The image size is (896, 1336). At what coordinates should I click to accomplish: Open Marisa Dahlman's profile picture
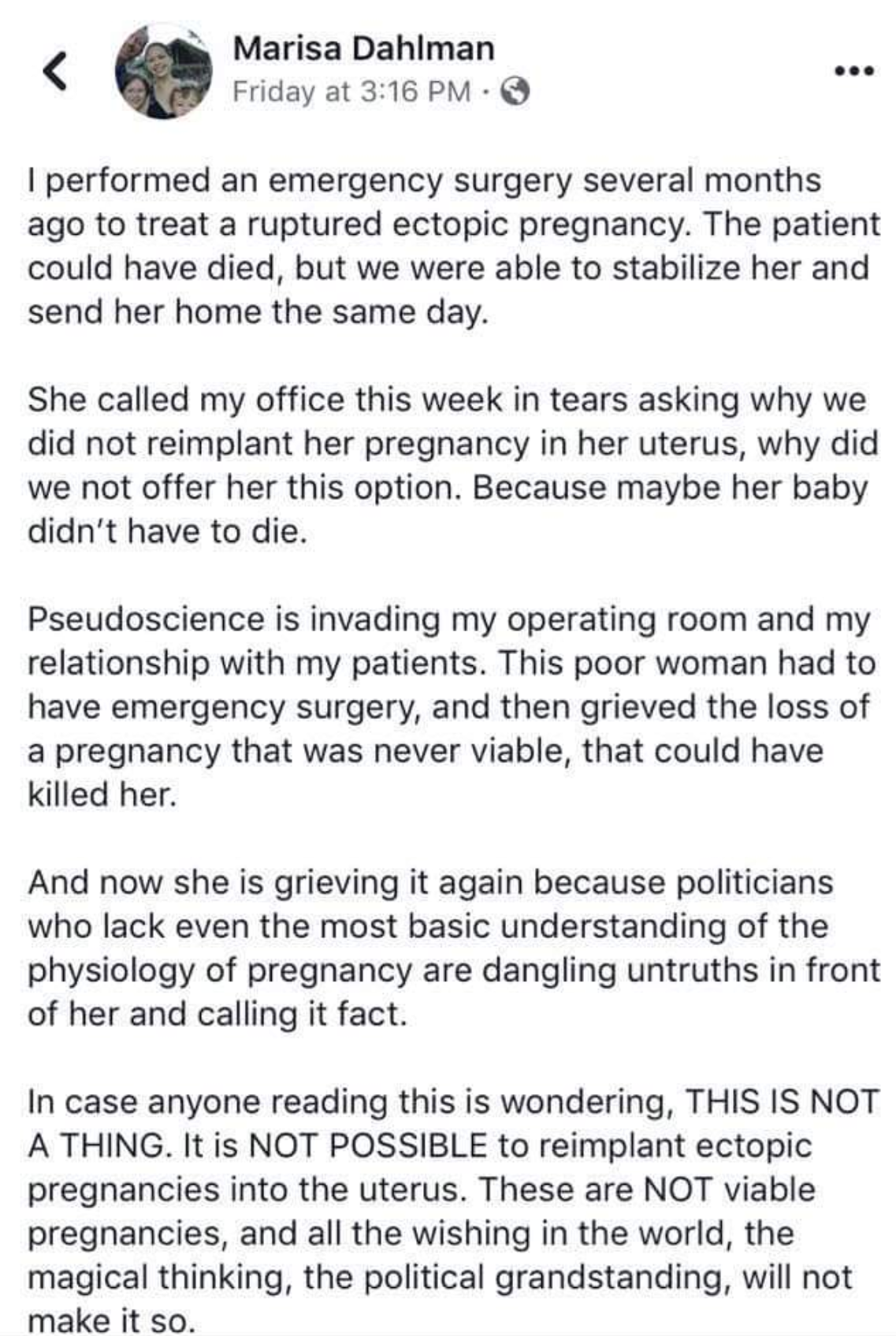tap(164, 72)
